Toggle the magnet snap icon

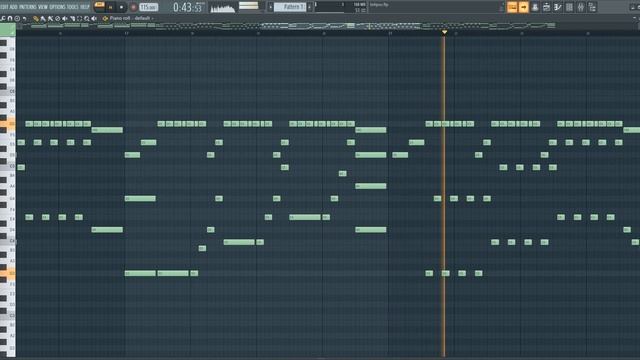click(10, 18)
